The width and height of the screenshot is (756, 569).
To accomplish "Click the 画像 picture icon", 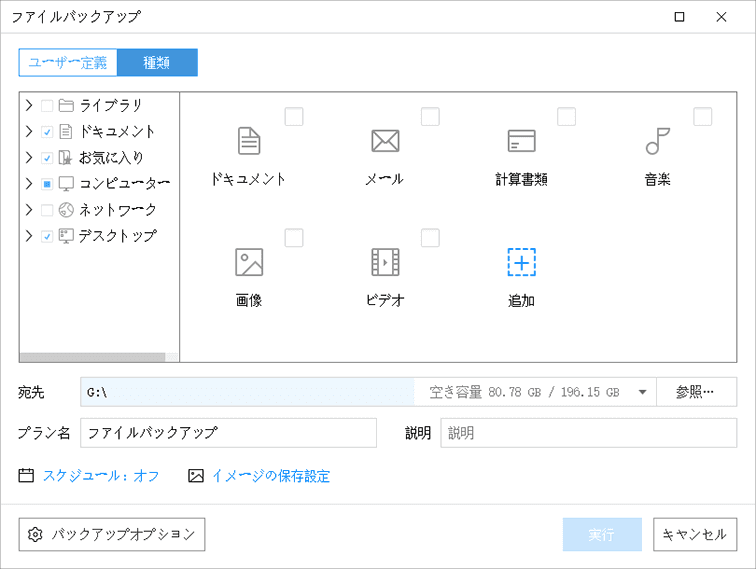I will 248,262.
